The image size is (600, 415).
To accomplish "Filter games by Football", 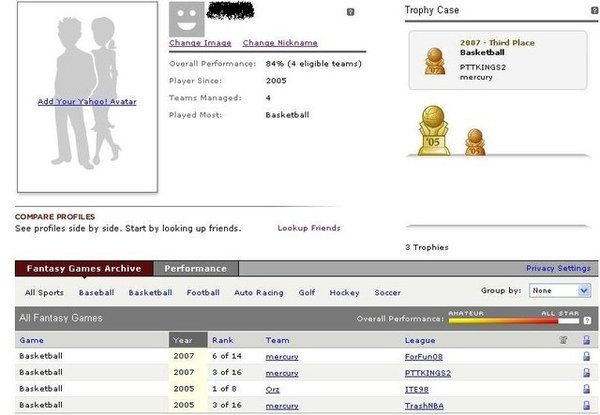I will click(x=203, y=293).
